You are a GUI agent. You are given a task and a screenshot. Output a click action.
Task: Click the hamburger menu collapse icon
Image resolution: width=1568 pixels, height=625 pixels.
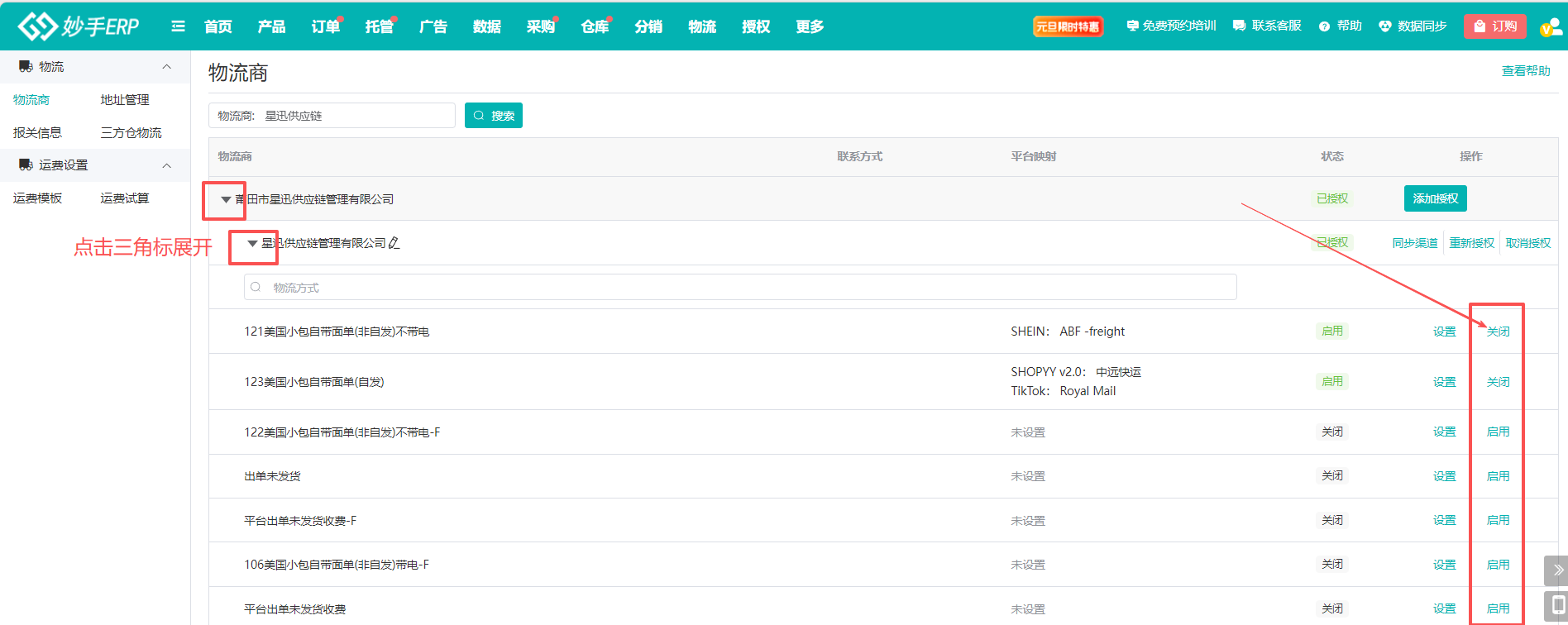[x=178, y=26]
